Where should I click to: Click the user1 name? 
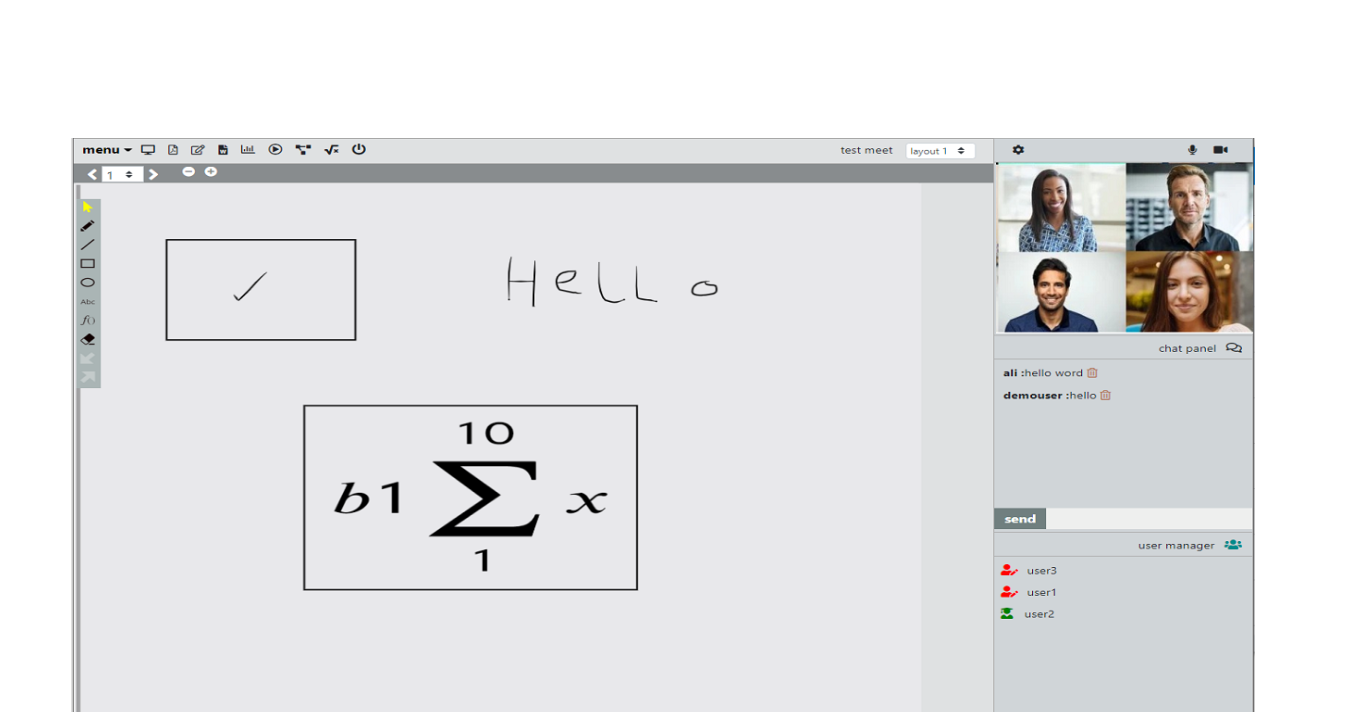(x=1042, y=593)
